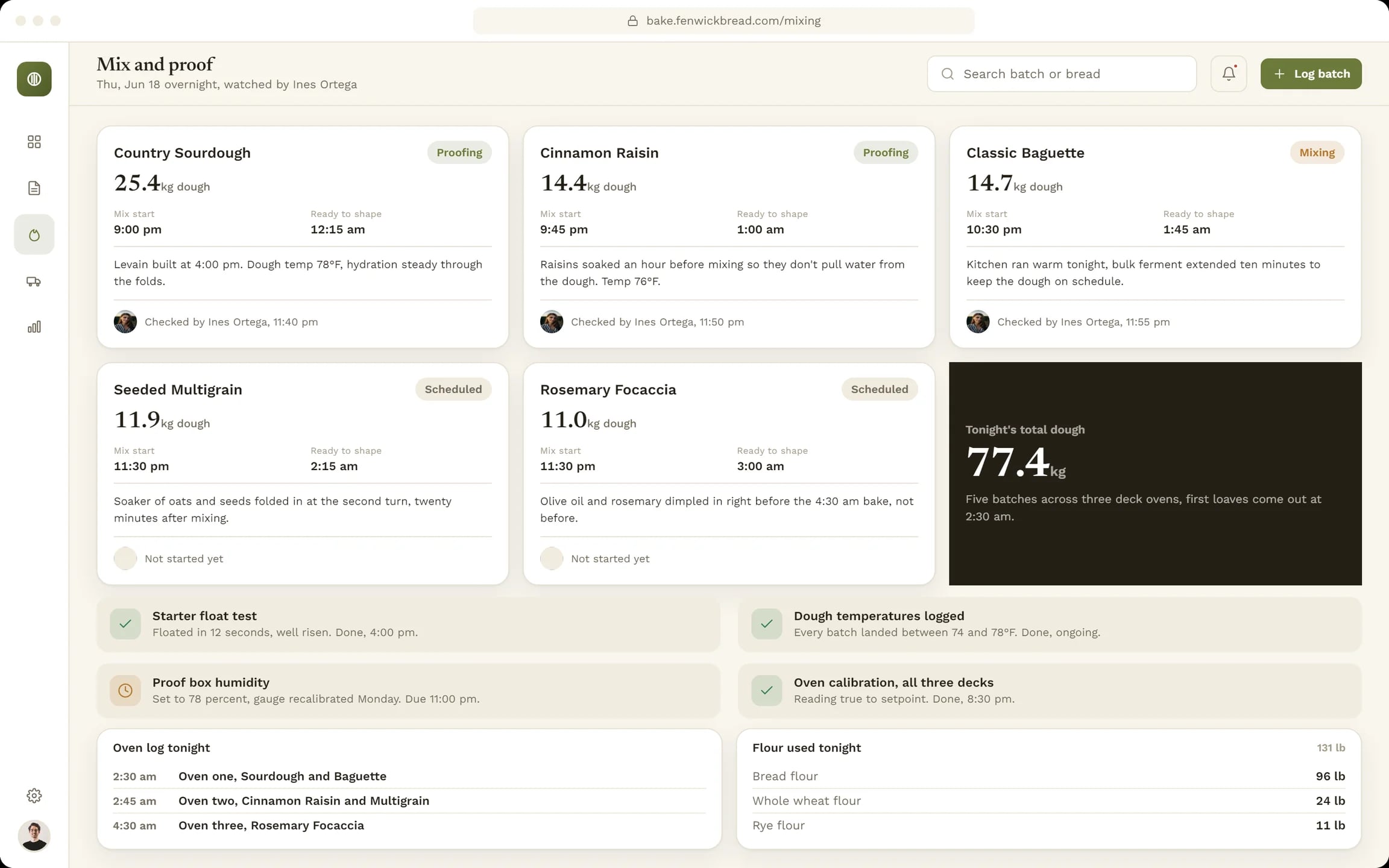Click the bake.fenwickbread.com/mixing address bar
Screen dimensions: 1389x868
[x=723, y=20]
